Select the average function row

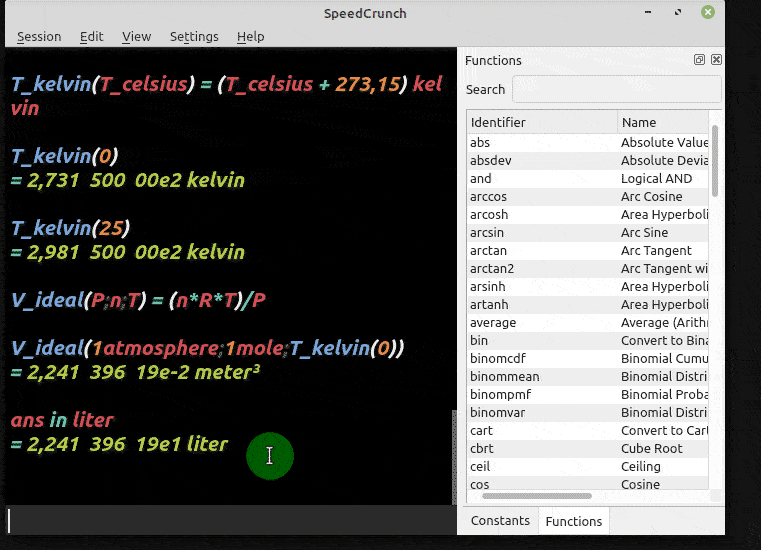coord(588,322)
